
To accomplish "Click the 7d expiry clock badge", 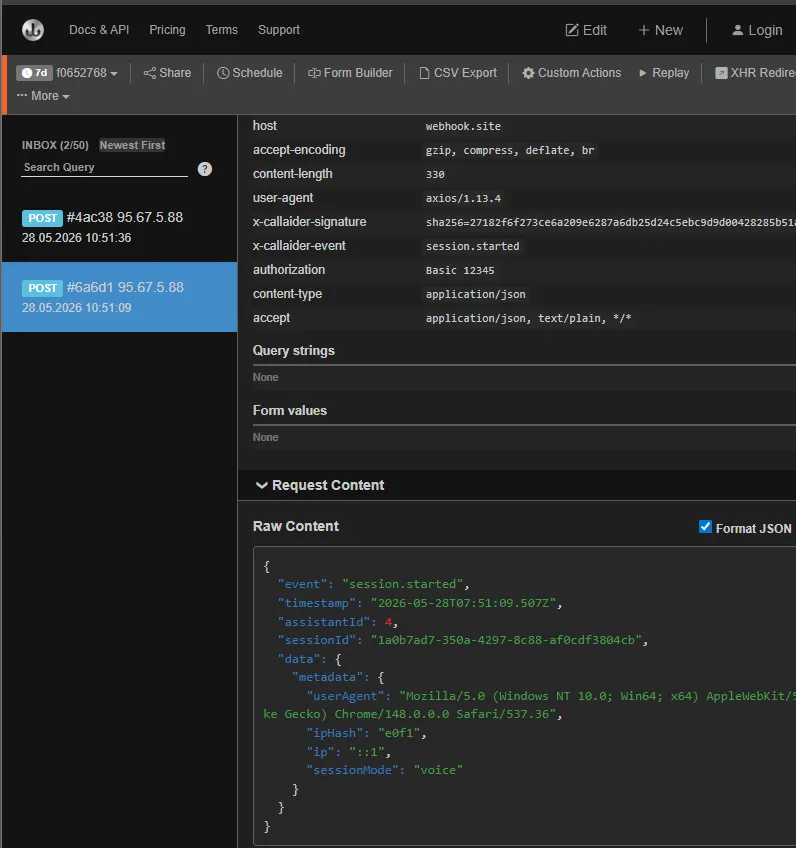I will pyautogui.click(x=34, y=73).
